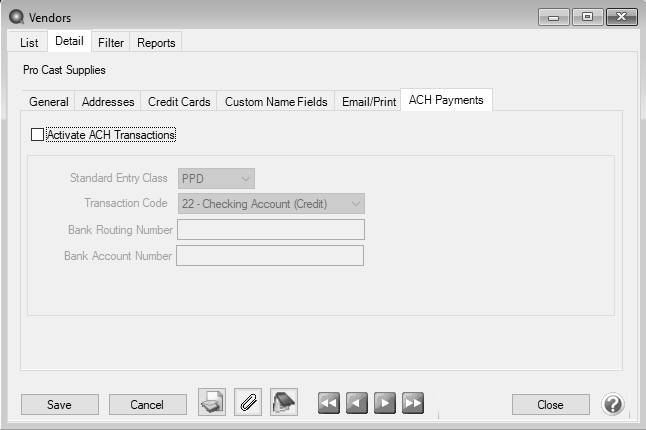The image size is (646, 430).
Task: Enable the Activate ACH Transactions checkbox
Action: [x=38, y=135]
